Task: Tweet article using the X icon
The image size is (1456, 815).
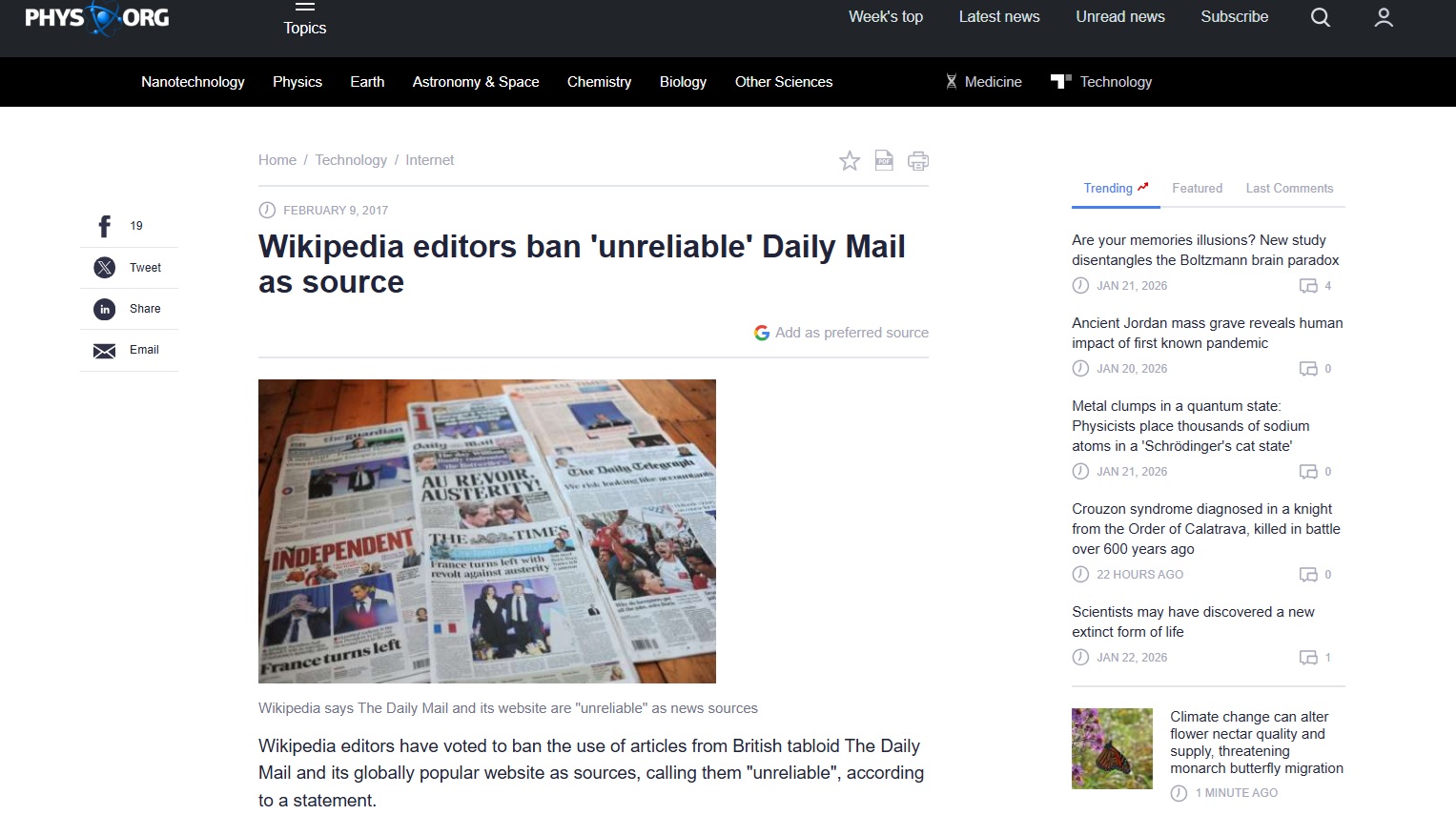Action: (105, 268)
